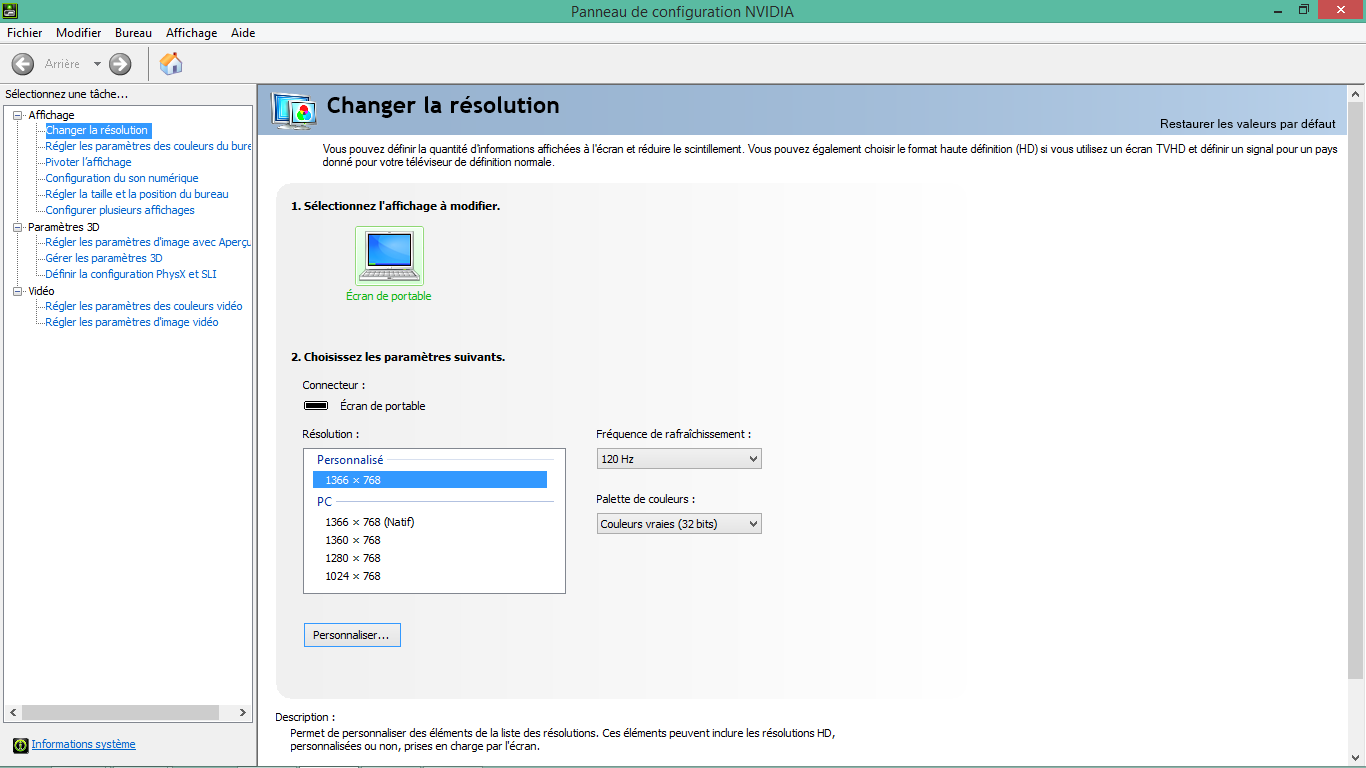Open the Fichier menu
Image resolution: width=1366 pixels, height=768 pixels.
coord(25,33)
